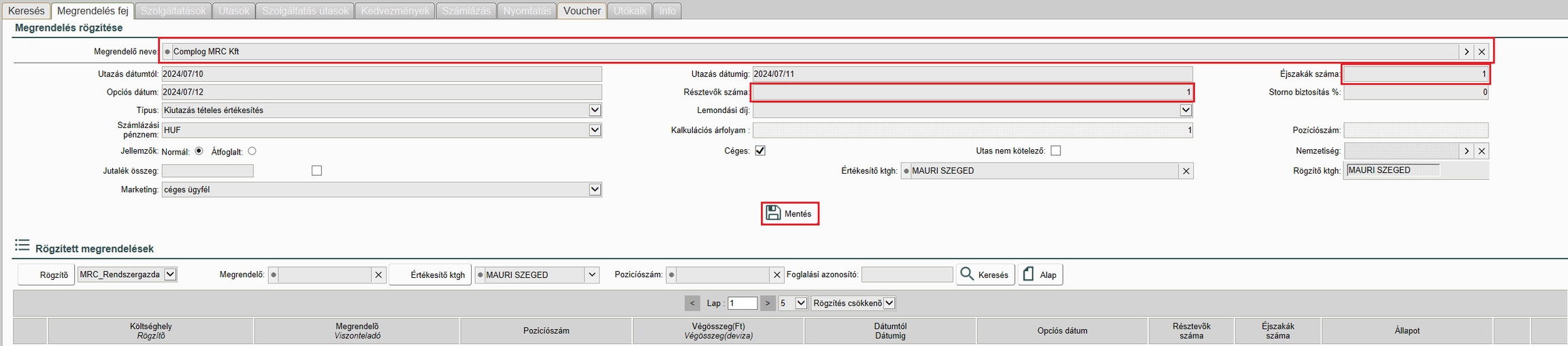Enable the Utas nem kötelező checkbox
Screen dimensions: 1568x346
(1056, 151)
